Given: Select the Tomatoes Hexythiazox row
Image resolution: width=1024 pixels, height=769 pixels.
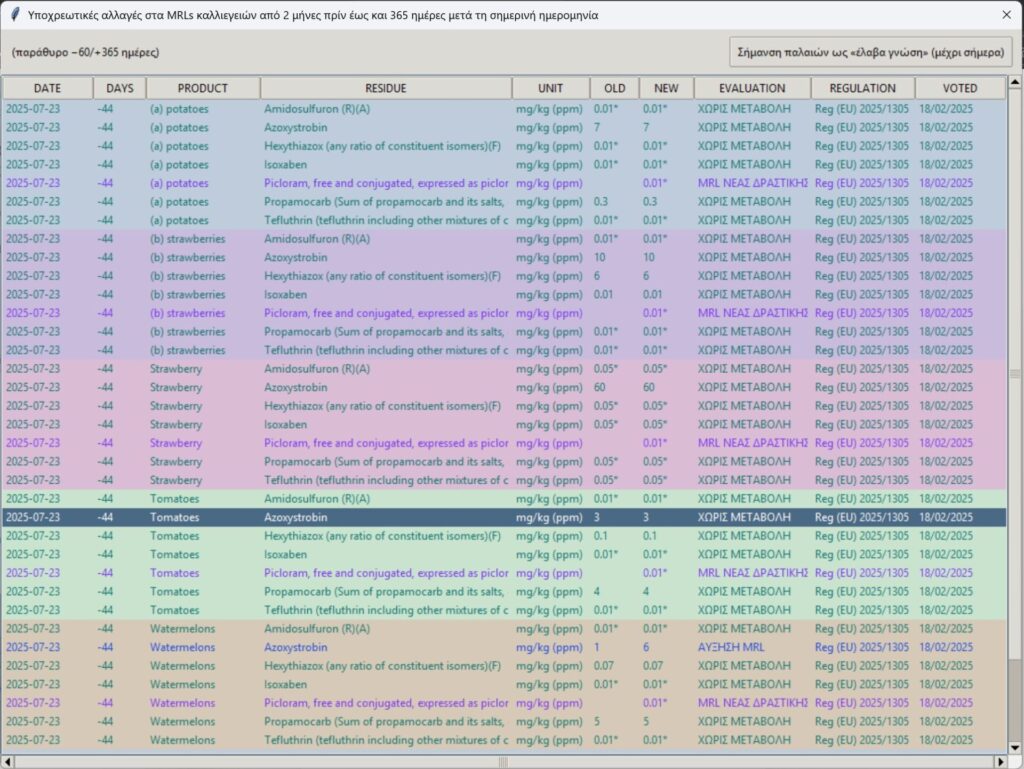Looking at the screenshot, I should click(504, 536).
